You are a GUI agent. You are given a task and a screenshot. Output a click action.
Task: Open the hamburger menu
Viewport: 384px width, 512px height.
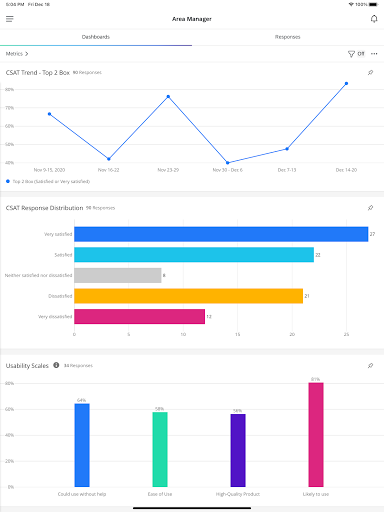coord(10,19)
